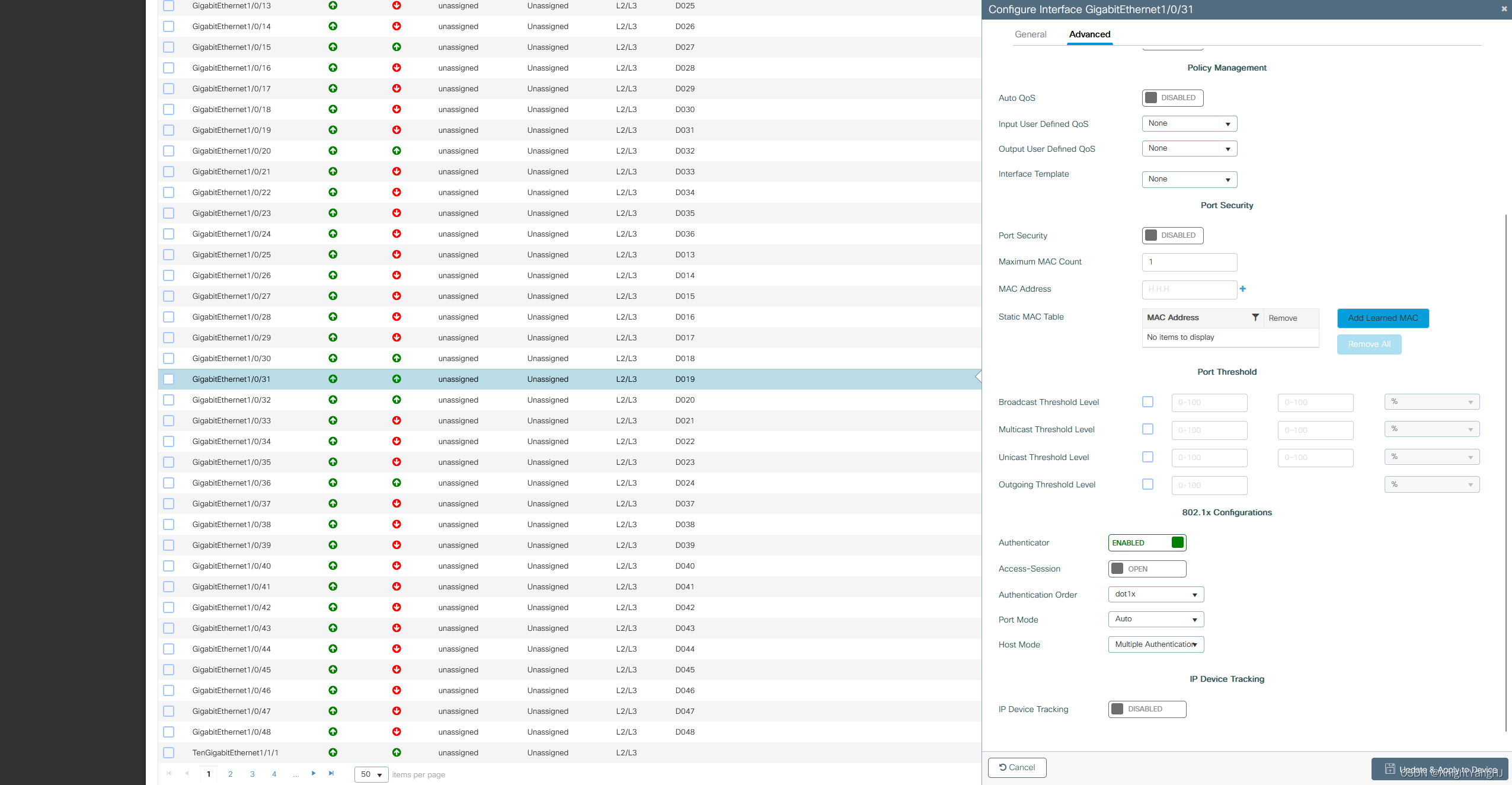Click green operational status icon for GigabitEthernet1/0/32
This screenshot has width=1512, height=785.
397,400
